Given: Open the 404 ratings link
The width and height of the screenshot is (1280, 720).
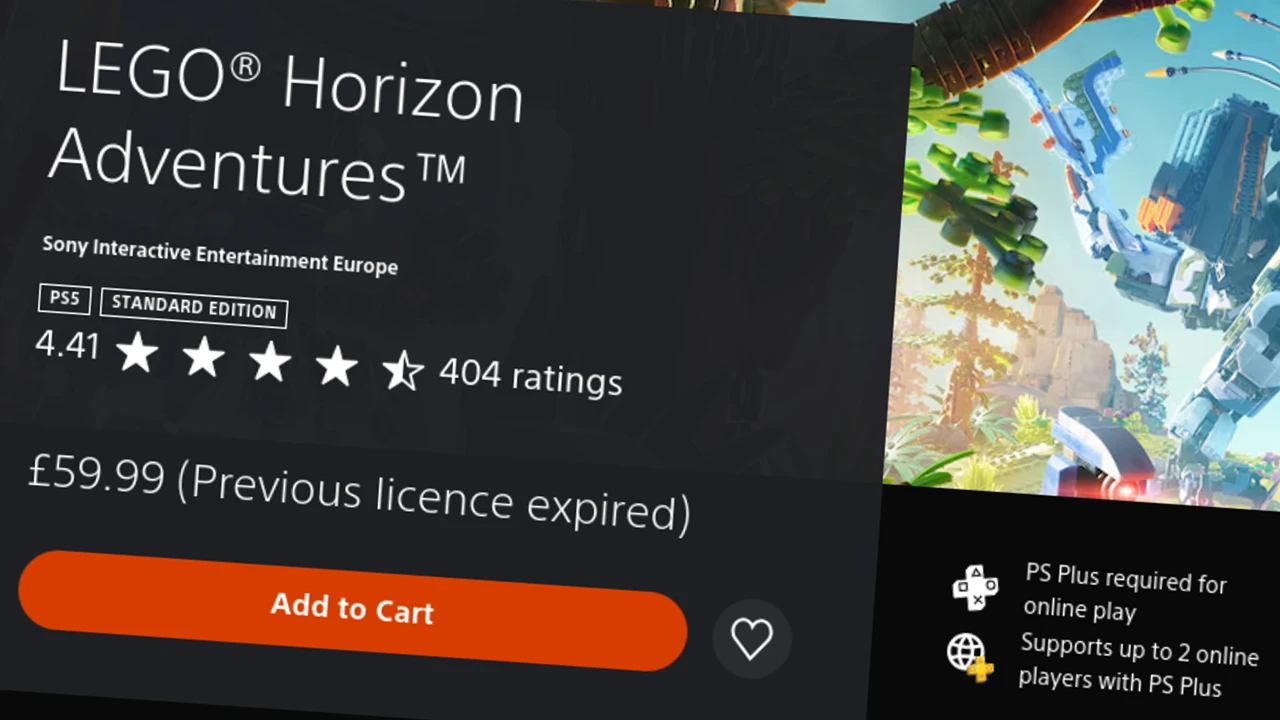Looking at the screenshot, I should 530,377.
